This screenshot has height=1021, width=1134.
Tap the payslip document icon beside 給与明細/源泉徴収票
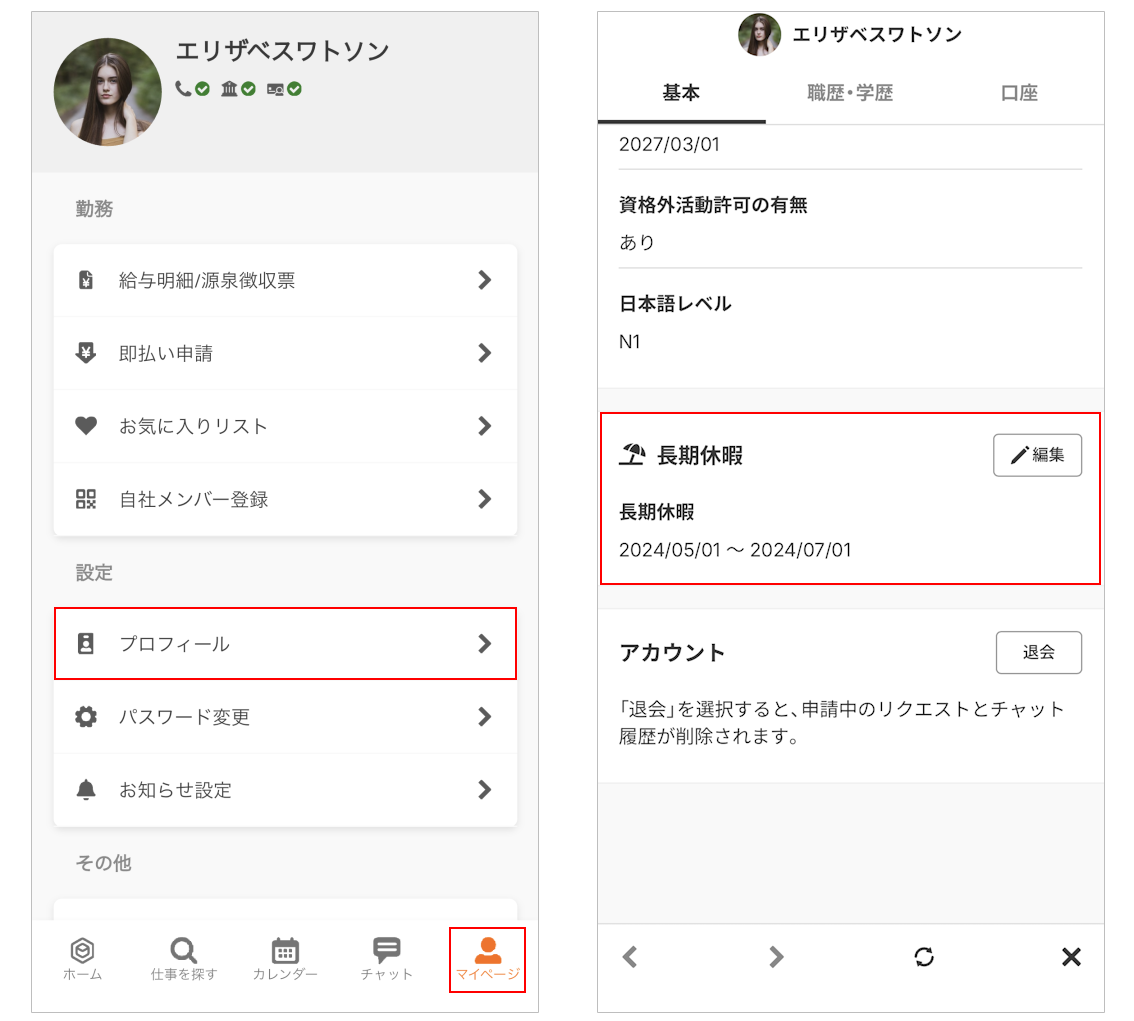(85, 280)
